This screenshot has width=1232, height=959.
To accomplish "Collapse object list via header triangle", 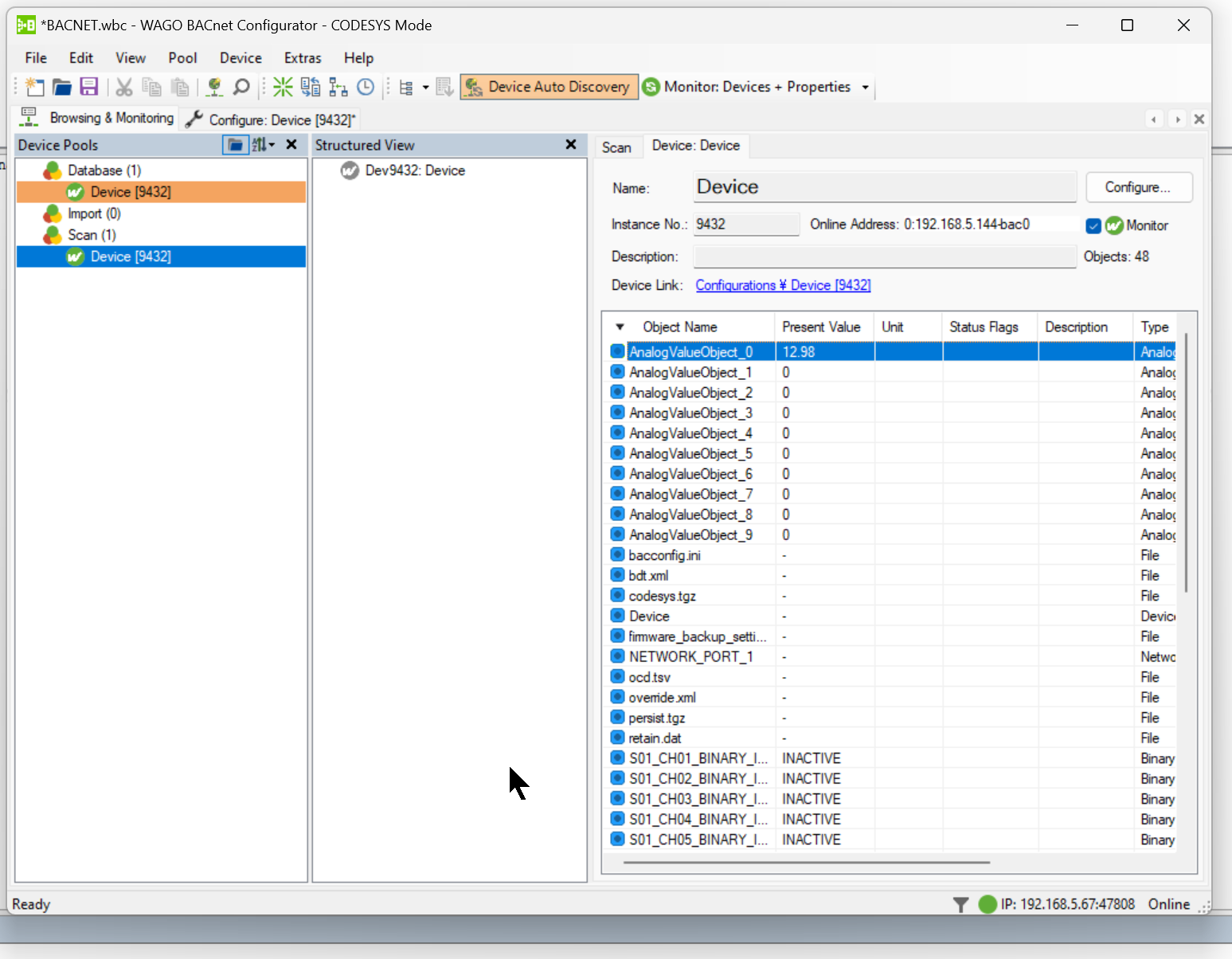I will tap(620, 327).
